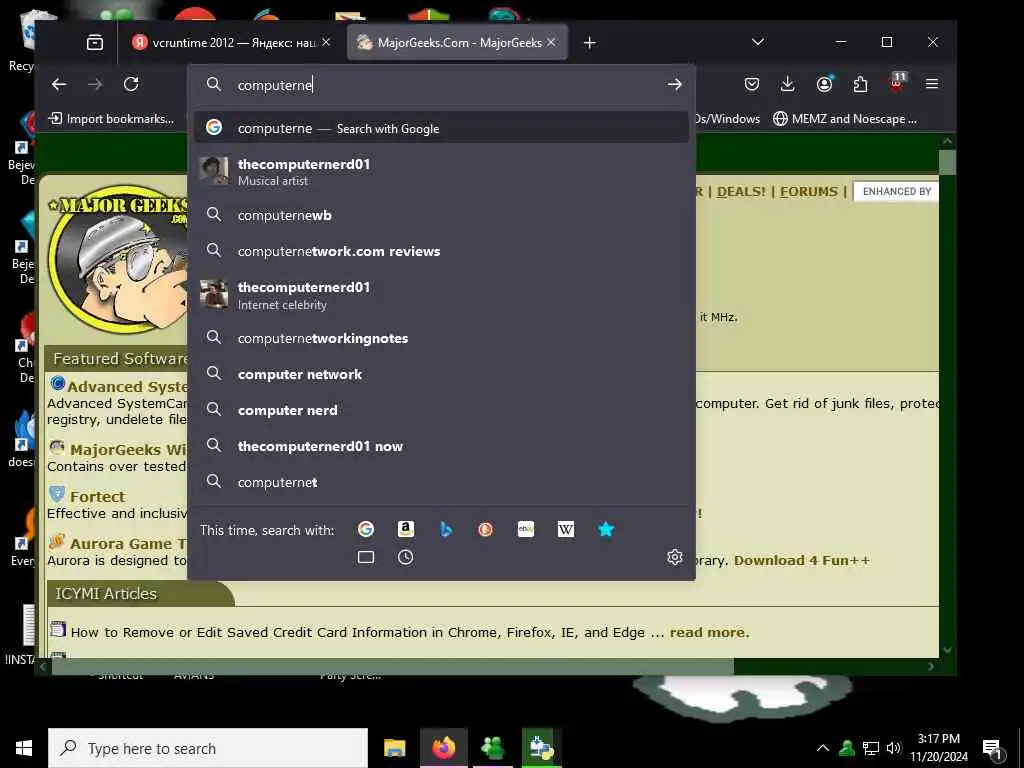Screen dimensions: 1024x768
Task: Click the Type here to search box
Action: click(208, 748)
